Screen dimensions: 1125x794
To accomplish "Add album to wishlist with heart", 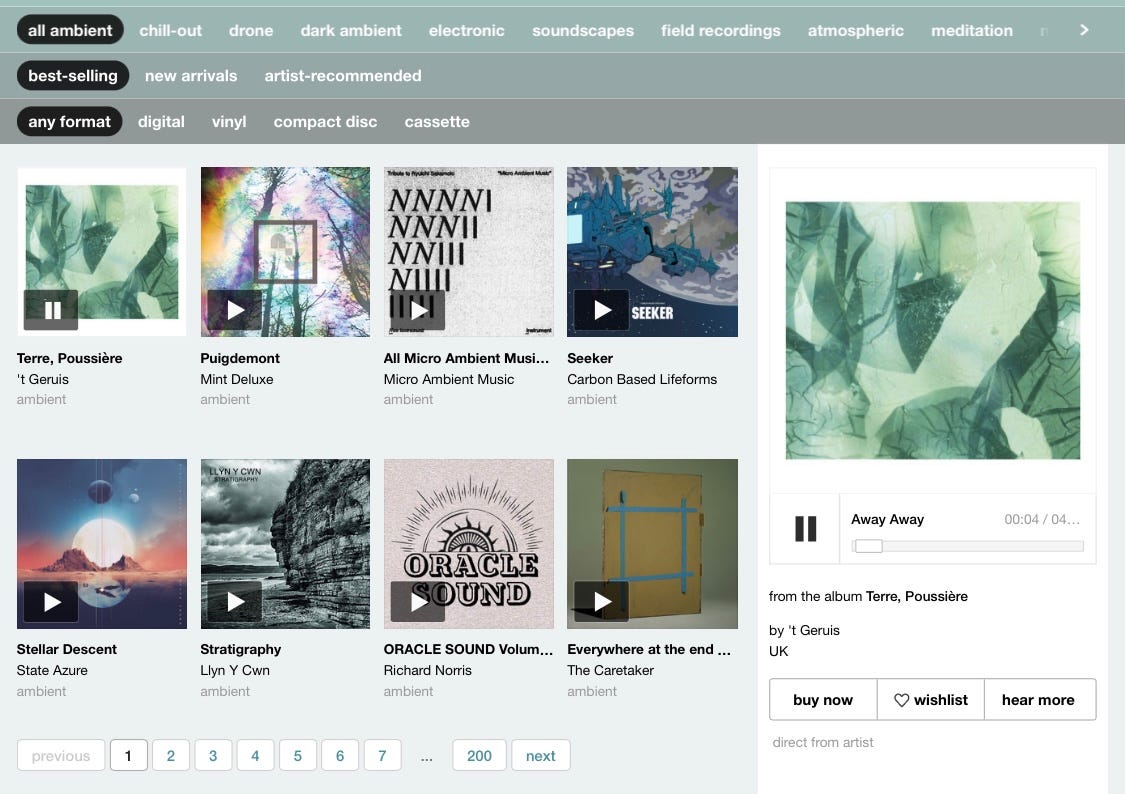I will coord(931,699).
